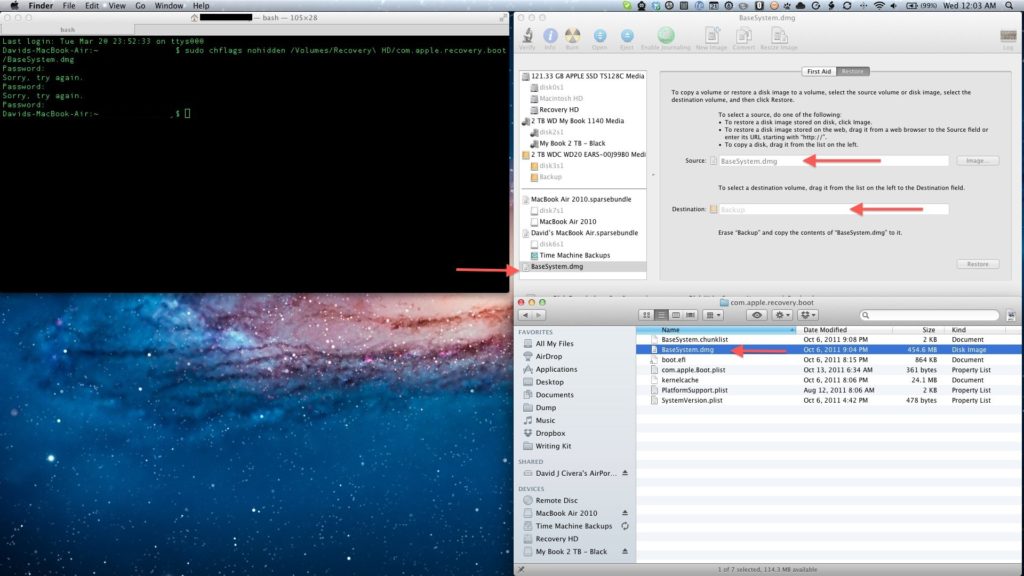Select Recovery HD in Disk Utility list
1024x576 pixels.
click(x=558, y=110)
